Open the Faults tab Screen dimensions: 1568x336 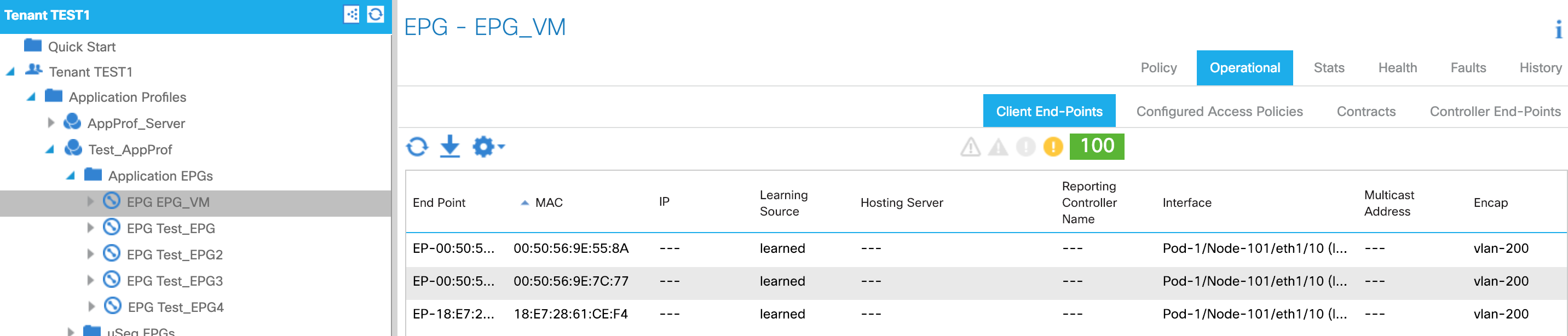(x=1468, y=68)
